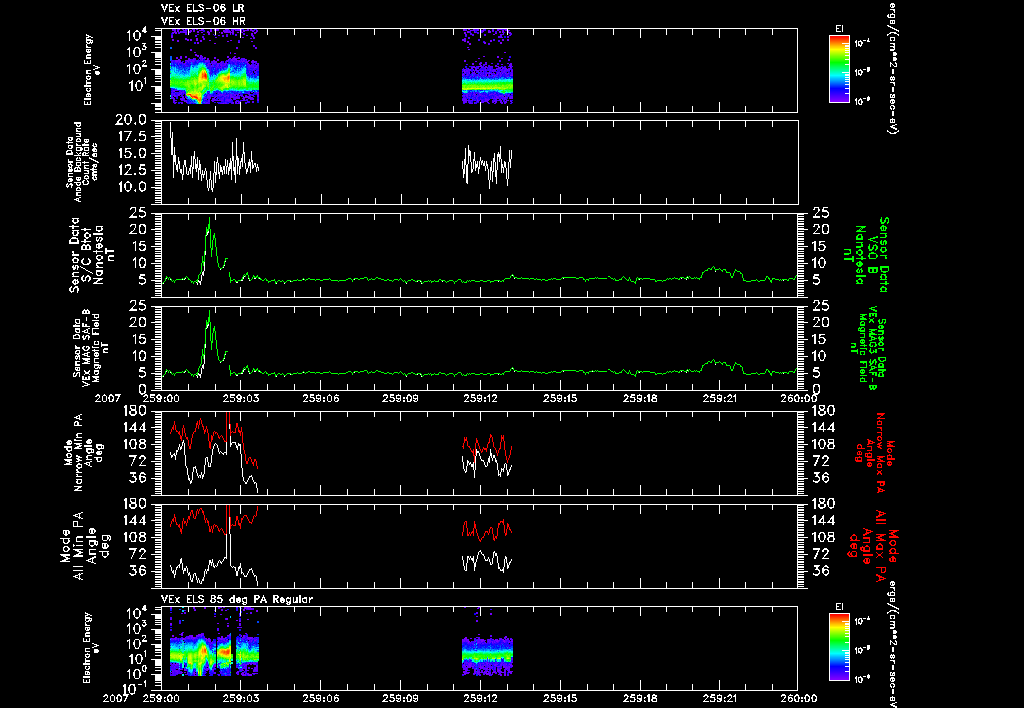This screenshot has height=708, width=1024.
Task: Click the magnetic field peak in the MAG SAF-B panel
Action: point(210,315)
